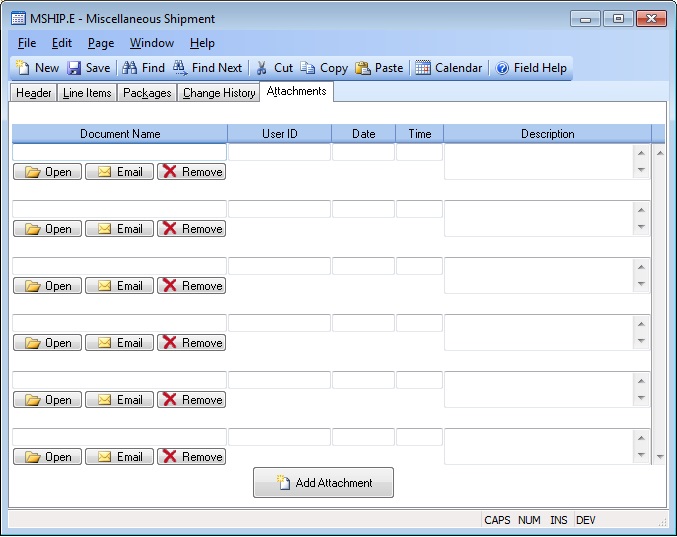Click the Cut scissors icon
Image resolution: width=677 pixels, height=537 pixels.
[x=262, y=68]
